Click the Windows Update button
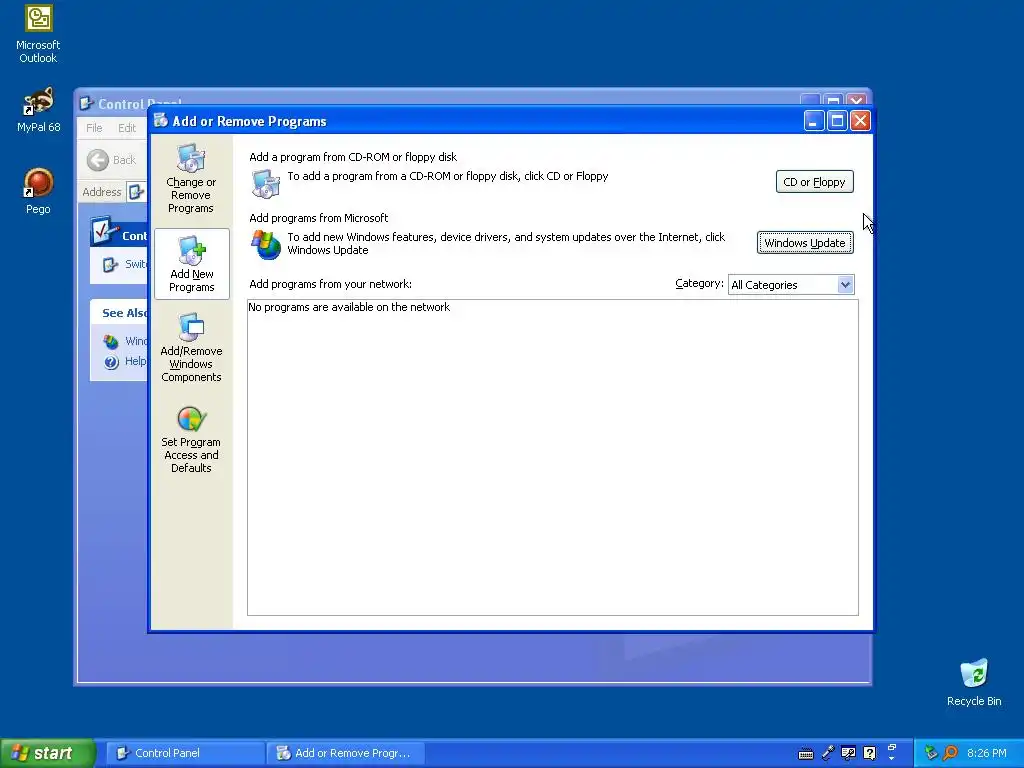The height and width of the screenshot is (768, 1024). (805, 243)
